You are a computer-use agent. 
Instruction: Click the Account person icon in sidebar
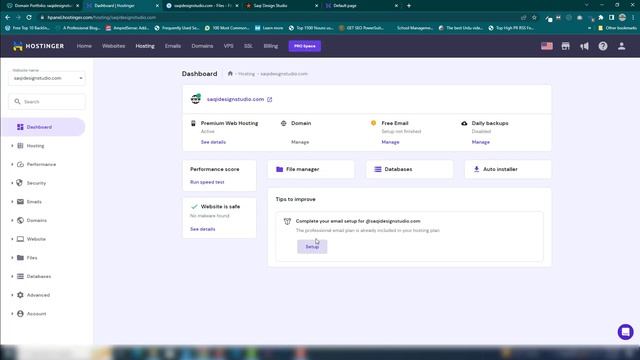click(x=20, y=313)
